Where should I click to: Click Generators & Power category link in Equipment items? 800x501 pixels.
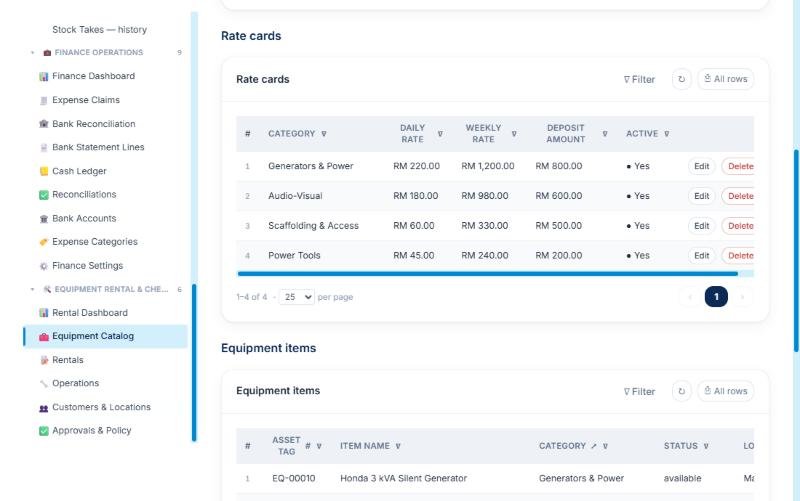coord(581,479)
